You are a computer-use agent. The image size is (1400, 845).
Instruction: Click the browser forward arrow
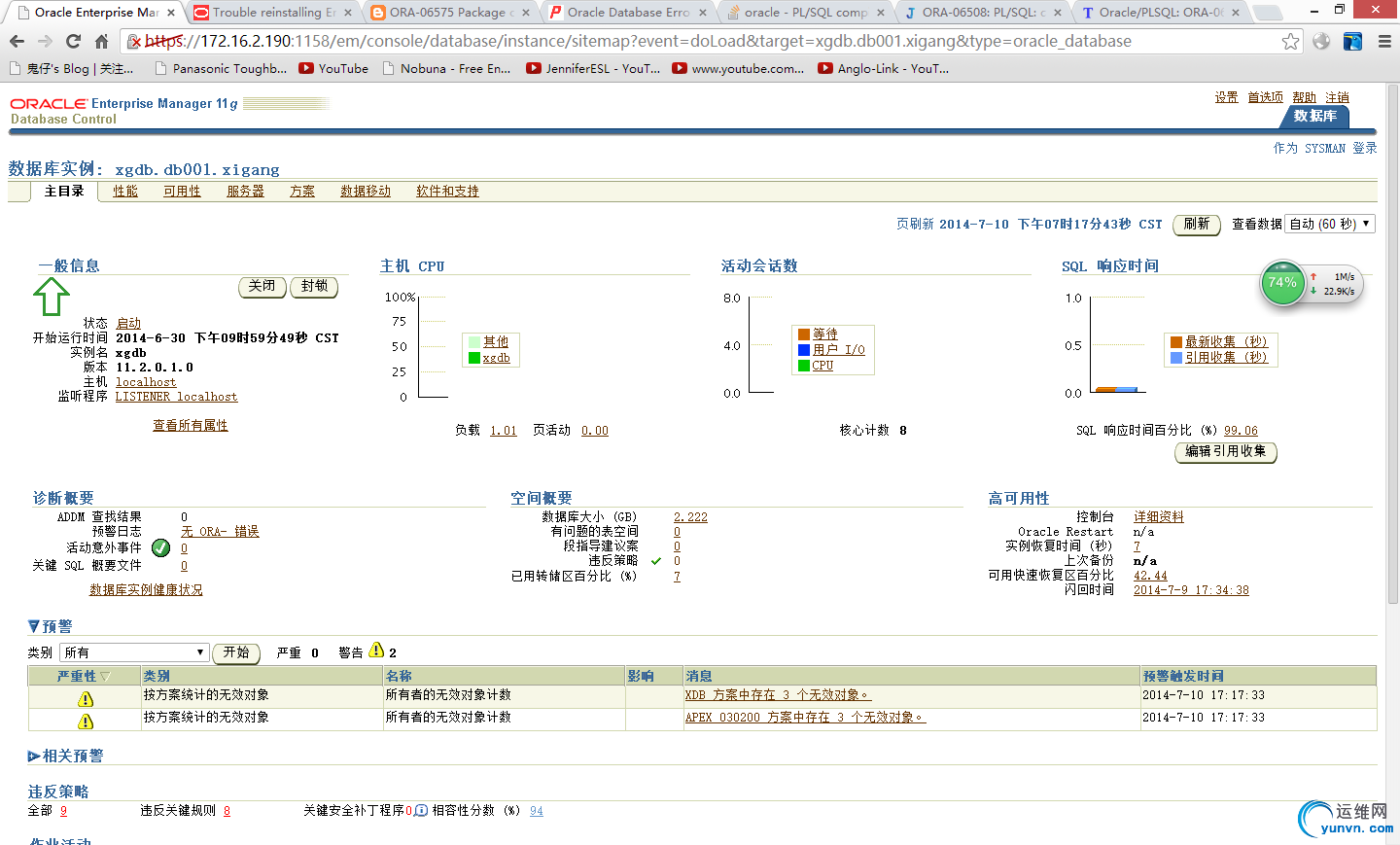45,41
